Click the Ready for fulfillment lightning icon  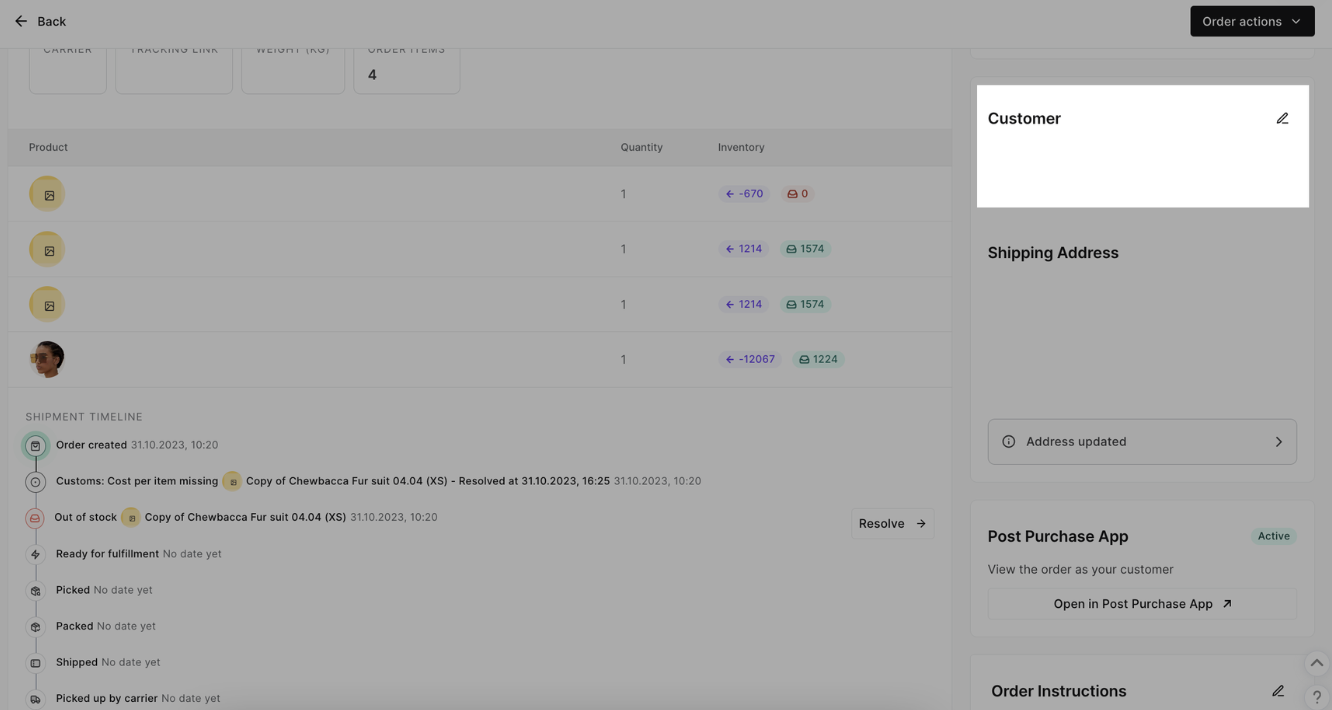[x=36, y=554]
